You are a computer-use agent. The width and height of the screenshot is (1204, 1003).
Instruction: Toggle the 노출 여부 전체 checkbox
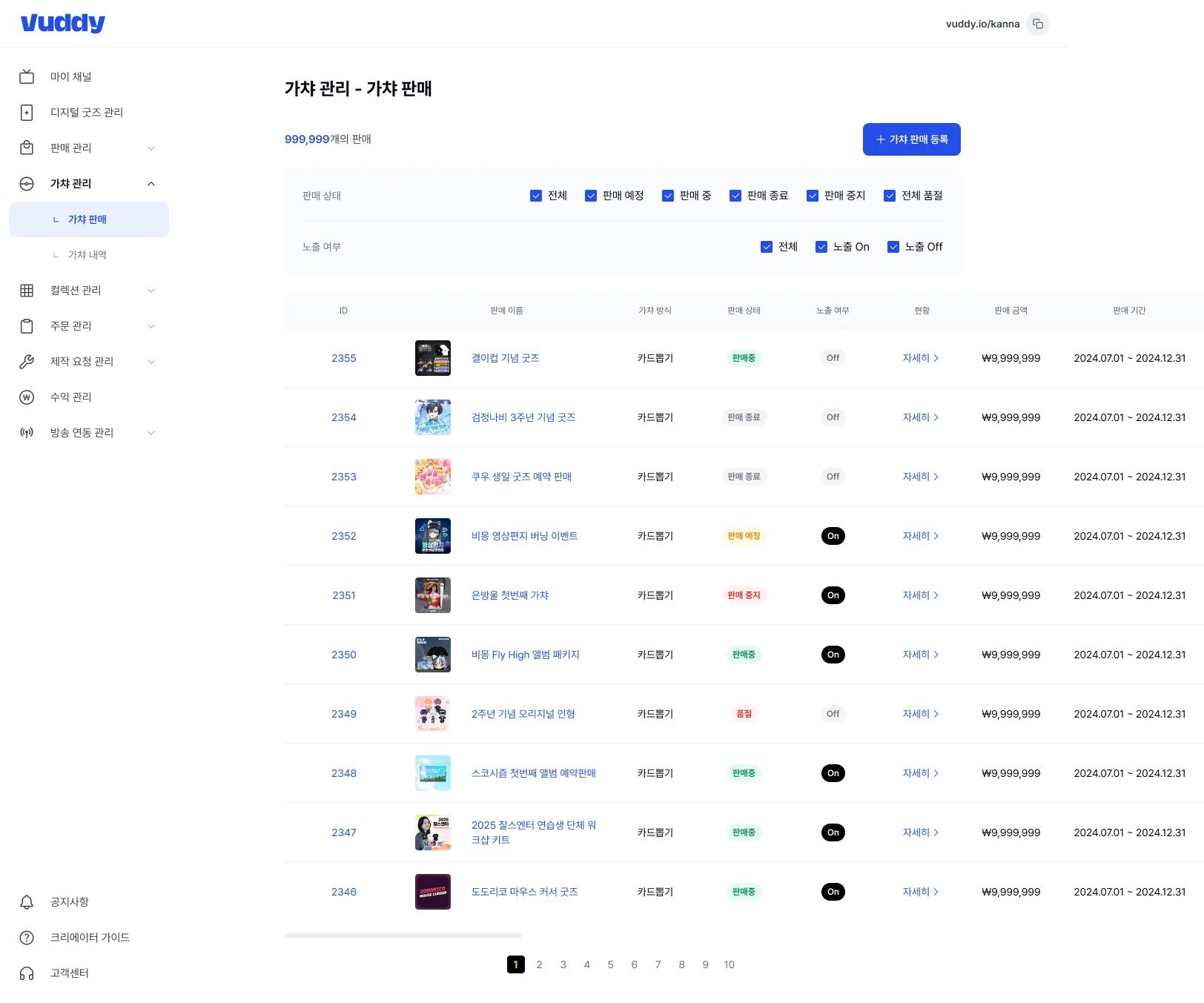(767, 247)
